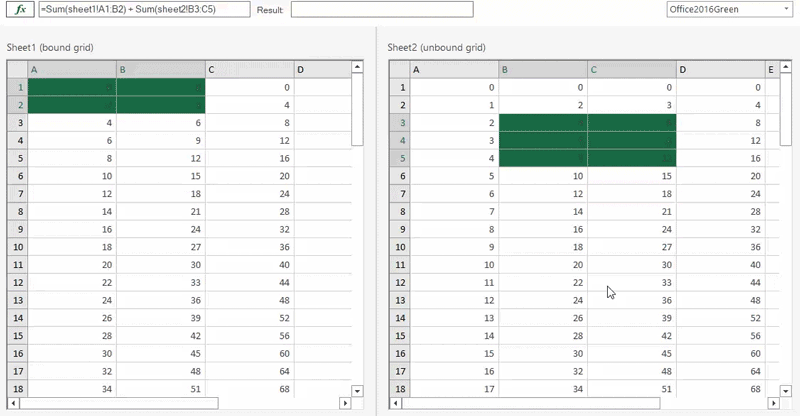Select column C header in Sheet1

pyautogui.click(x=249, y=69)
